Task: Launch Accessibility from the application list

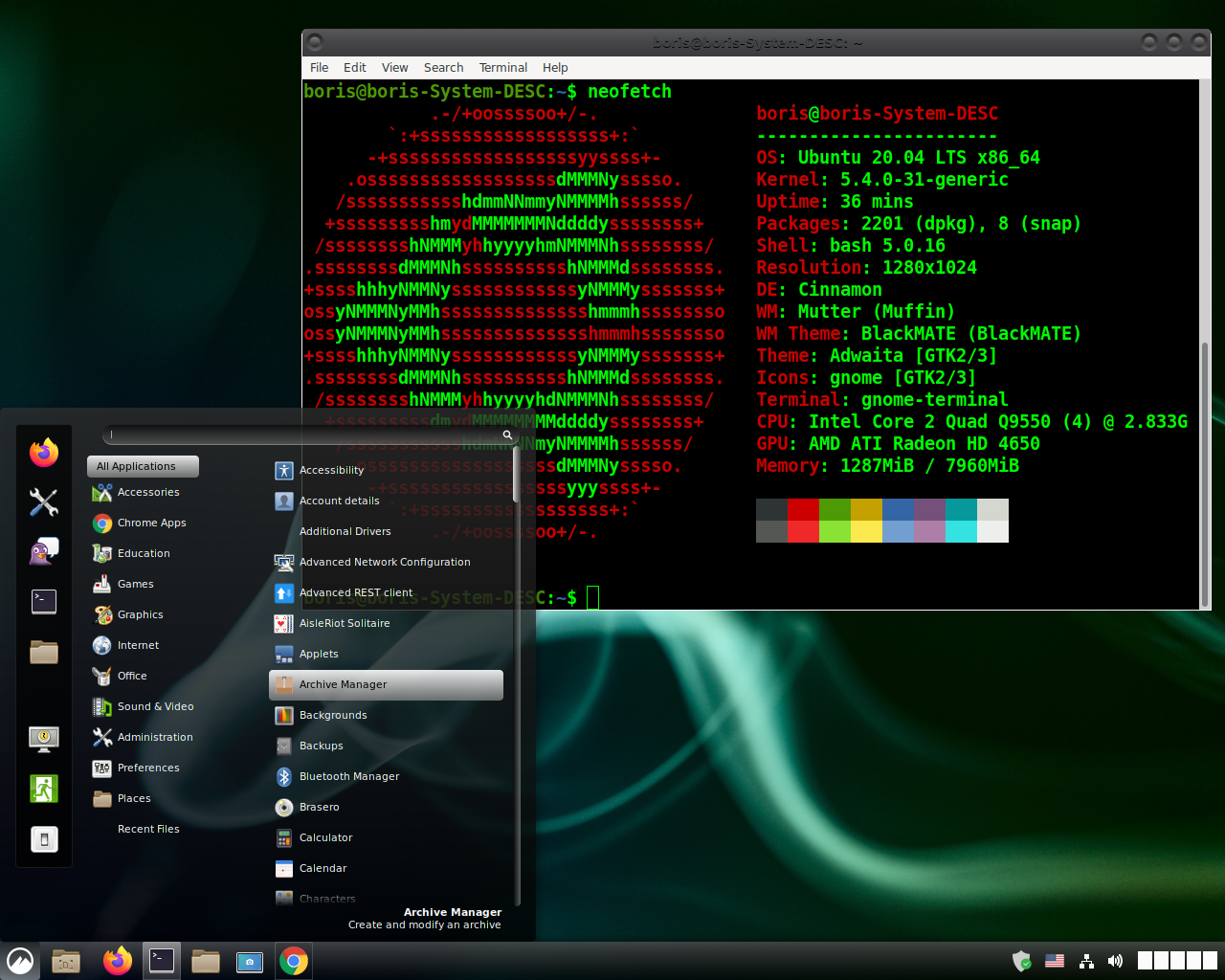Action: (388, 470)
